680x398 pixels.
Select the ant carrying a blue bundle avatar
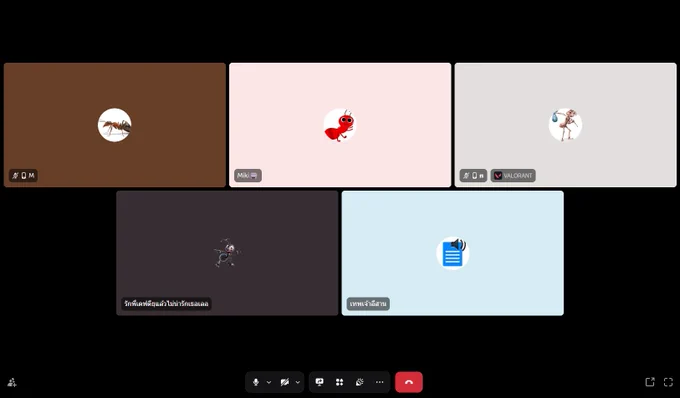click(565, 125)
